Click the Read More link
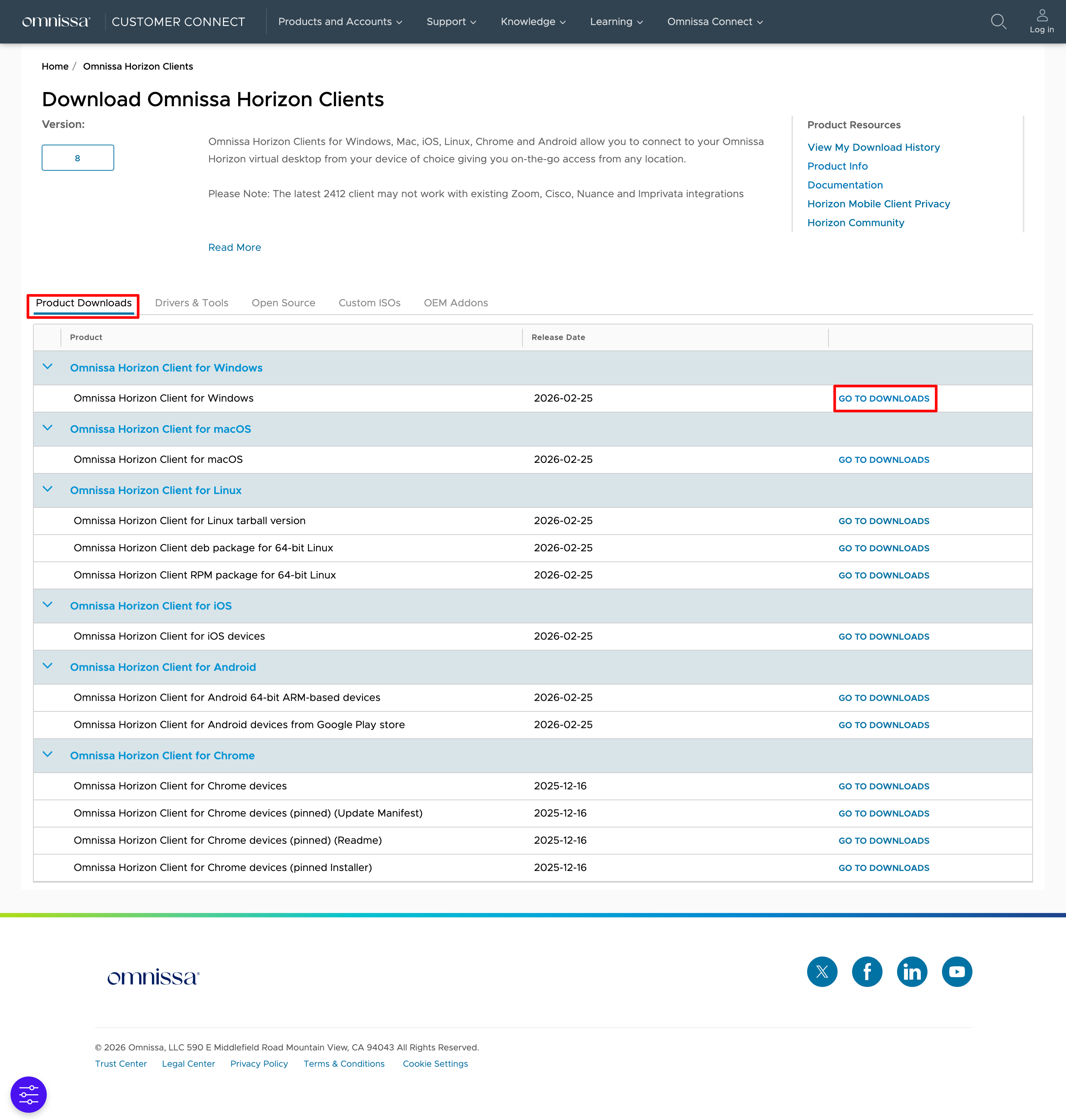Viewport: 1066px width, 1120px height. tap(234, 247)
